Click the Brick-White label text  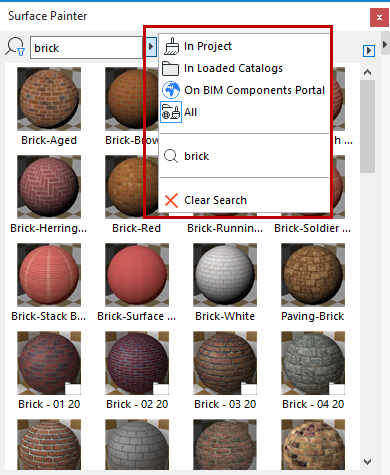click(225, 316)
